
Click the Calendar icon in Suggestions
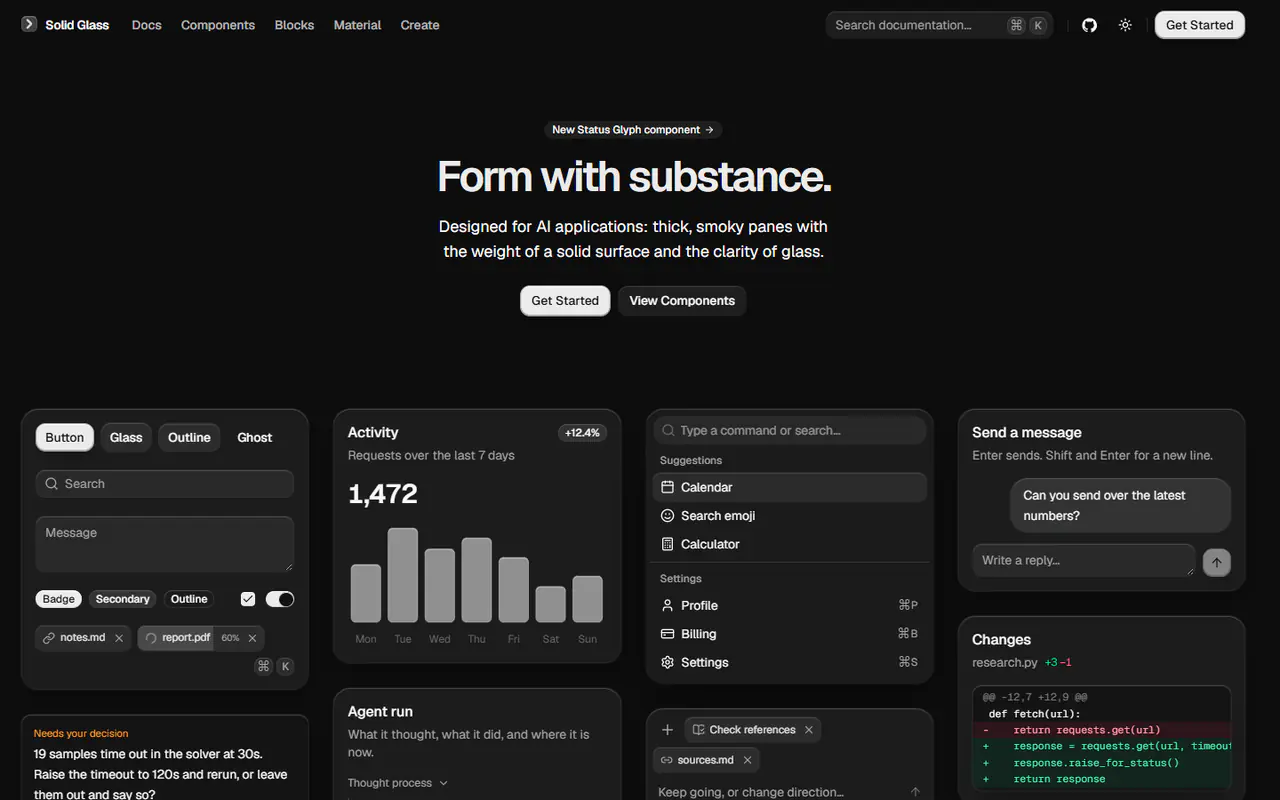668,487
